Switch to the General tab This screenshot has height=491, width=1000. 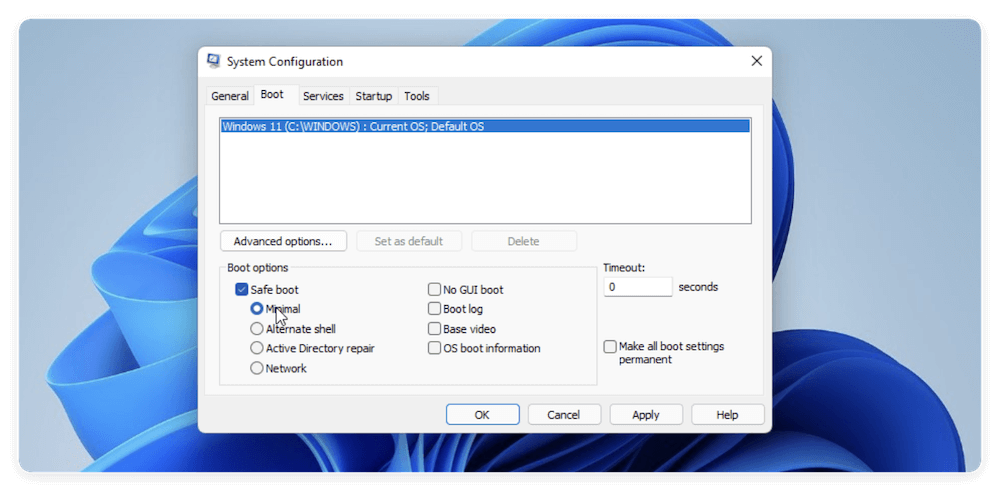pyautogui.click(x=230, y=96)
